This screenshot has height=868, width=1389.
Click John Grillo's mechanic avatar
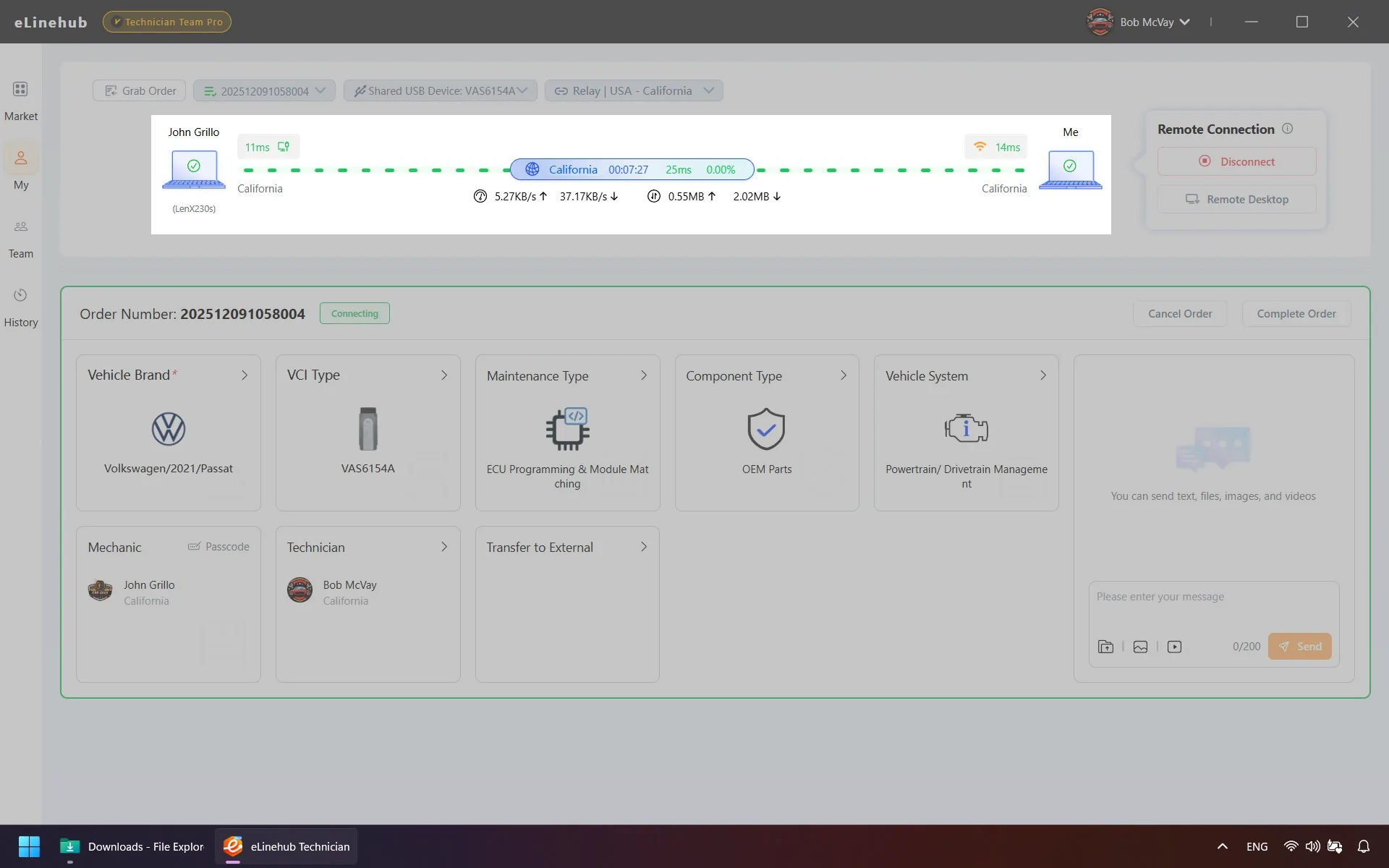(x=100, y=591)
